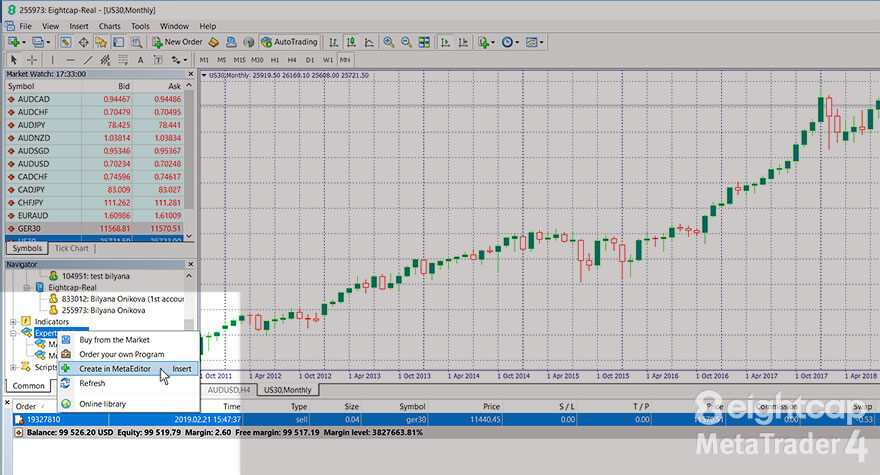
Task: Switch chart to line chart icon
Action: pos(369,42)
